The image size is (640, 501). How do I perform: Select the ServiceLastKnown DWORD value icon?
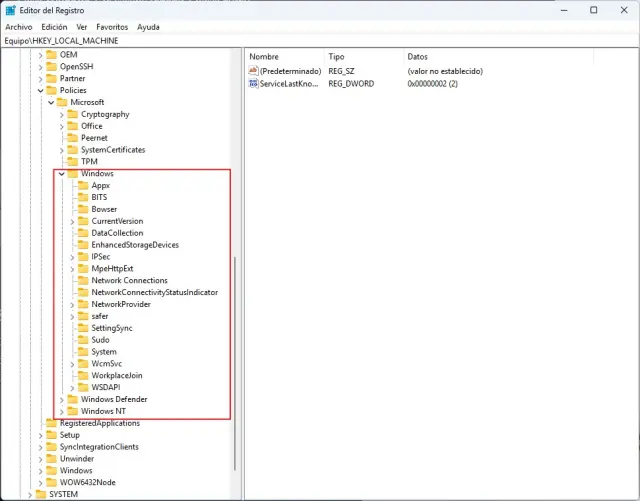tap(253, 84)
